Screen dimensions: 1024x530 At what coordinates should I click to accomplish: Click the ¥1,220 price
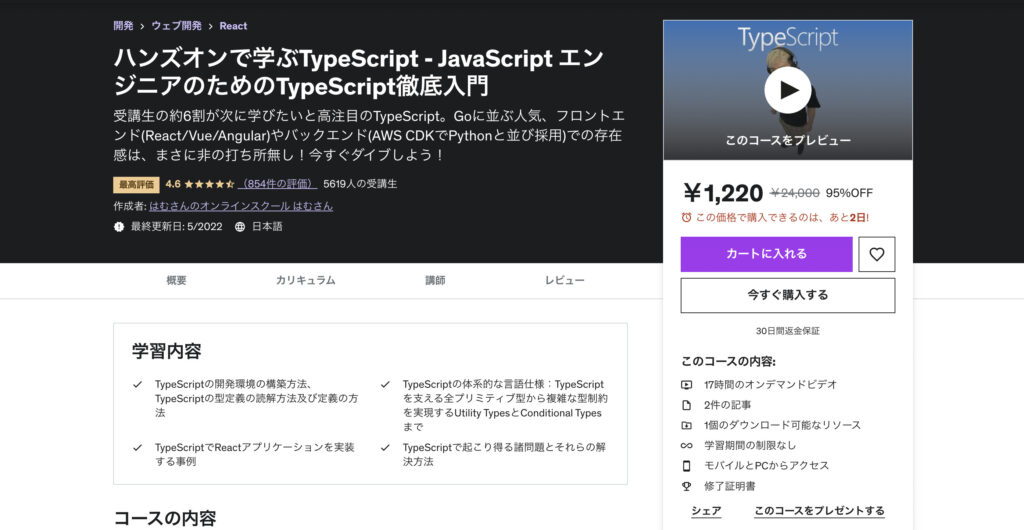(x=722, y=193)
